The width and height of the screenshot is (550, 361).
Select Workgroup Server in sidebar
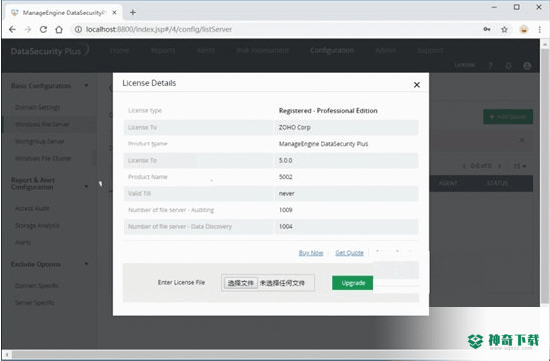(x=40, y=141)
